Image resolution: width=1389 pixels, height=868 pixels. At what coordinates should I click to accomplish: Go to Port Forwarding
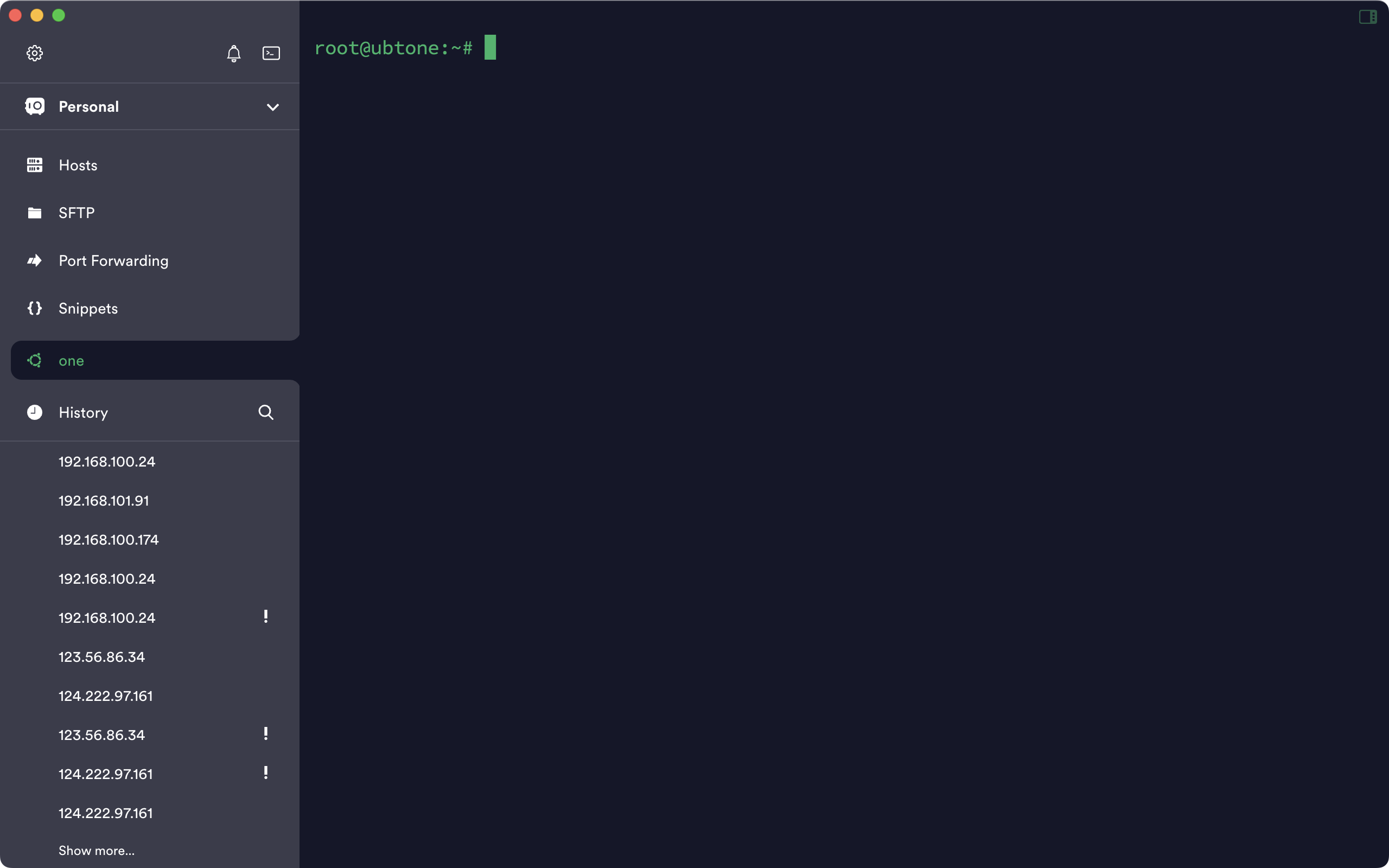pos(113,260)
